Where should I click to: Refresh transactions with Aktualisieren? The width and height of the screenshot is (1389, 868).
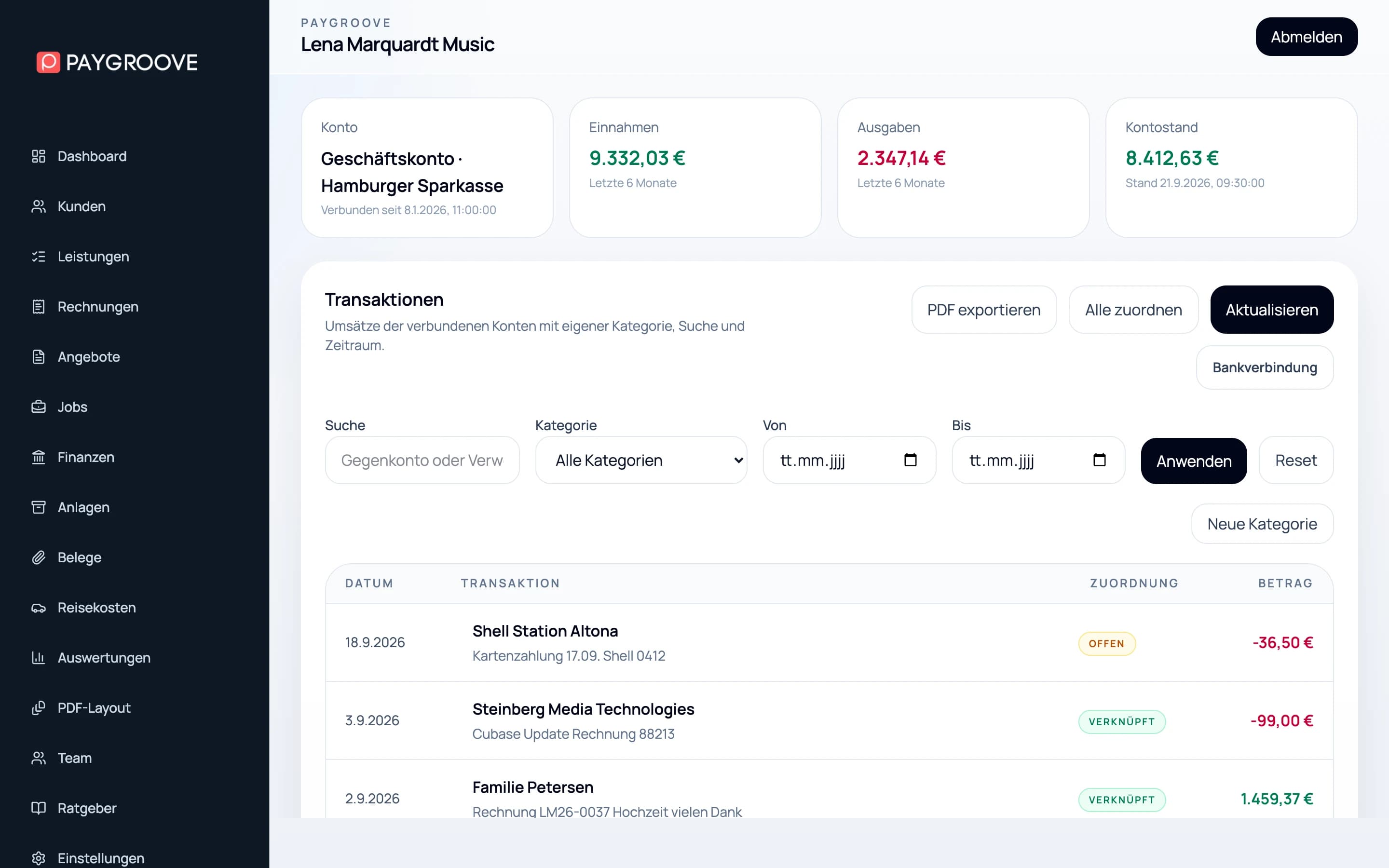(1272, 310)
